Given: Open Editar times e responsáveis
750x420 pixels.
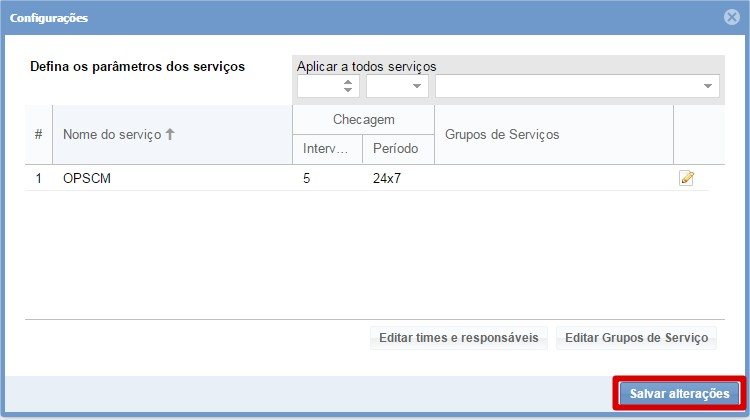Looking at the screenshot, I should (x=458, y=338).
